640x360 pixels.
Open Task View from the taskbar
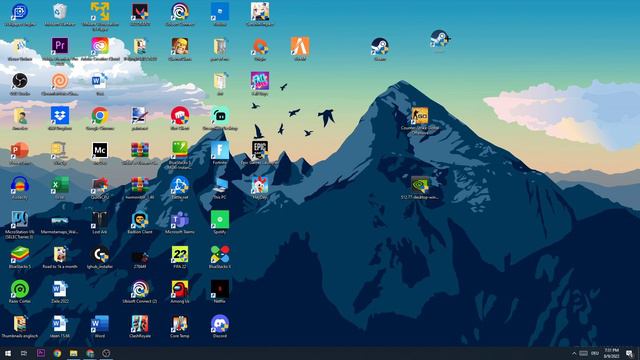click(x=24, y=353)
